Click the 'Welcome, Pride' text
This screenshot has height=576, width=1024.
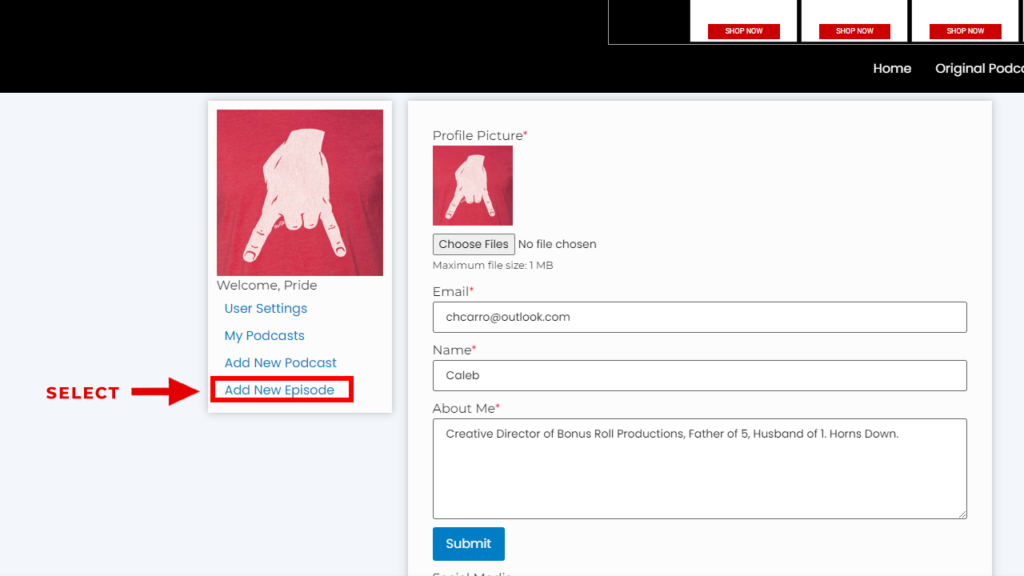(x=266, y=285)
